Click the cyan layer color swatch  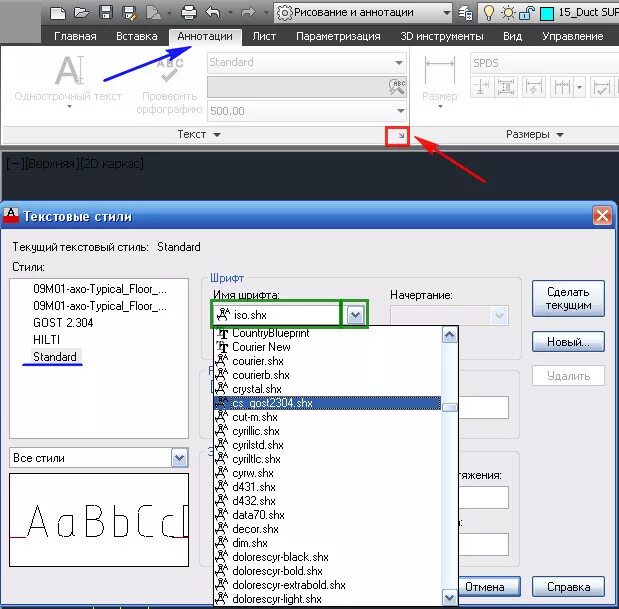tap(547, 14)
